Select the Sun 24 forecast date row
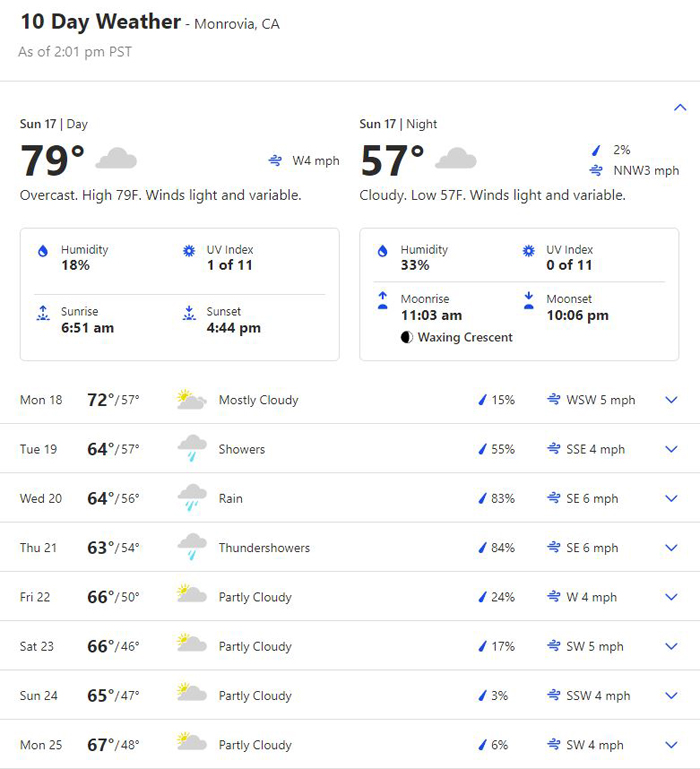Image resolution: width=700 pixels, height=769 pixels. (350, 695)
